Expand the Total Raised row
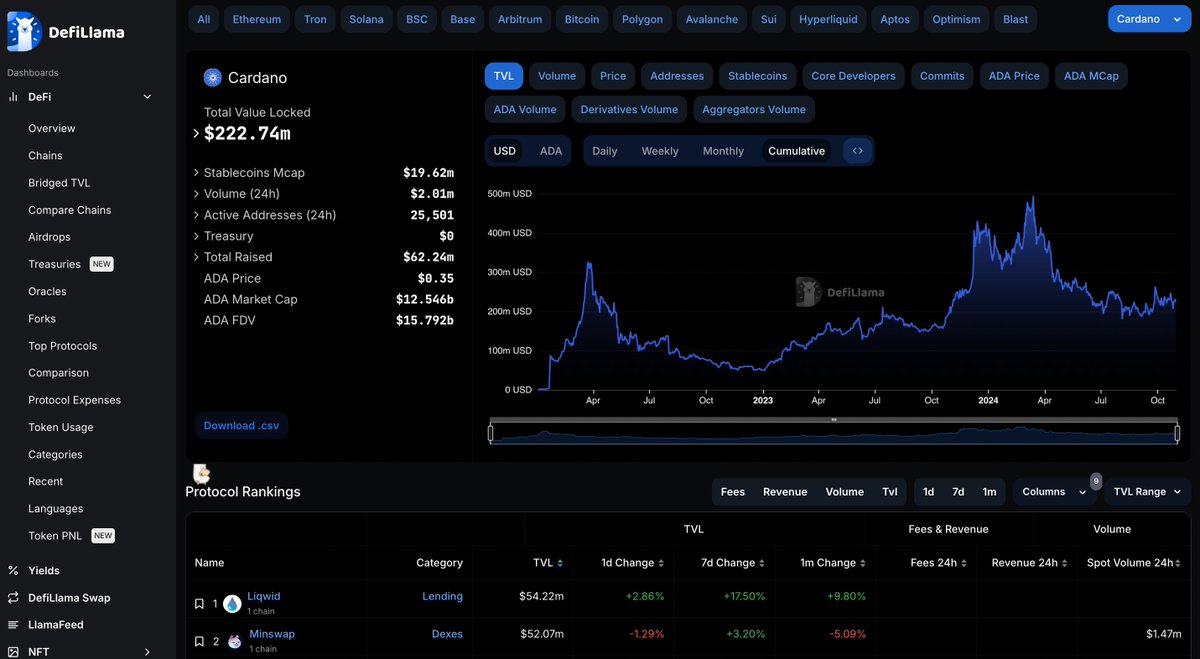 pos(196,257)
